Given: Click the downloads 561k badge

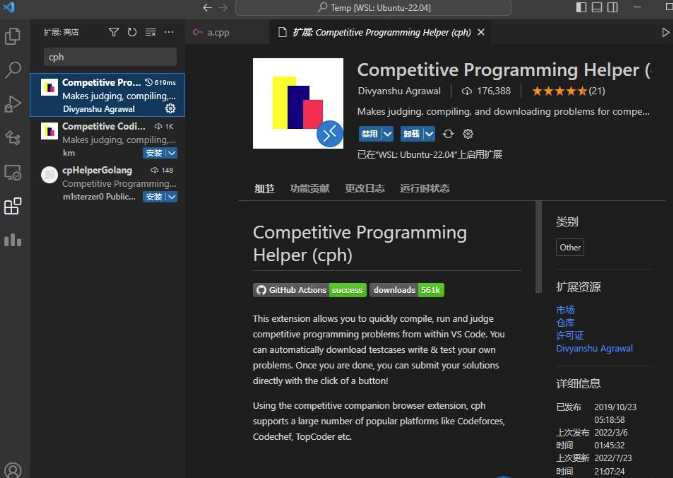Looking at the screenshot, I should tap(406, 290).
